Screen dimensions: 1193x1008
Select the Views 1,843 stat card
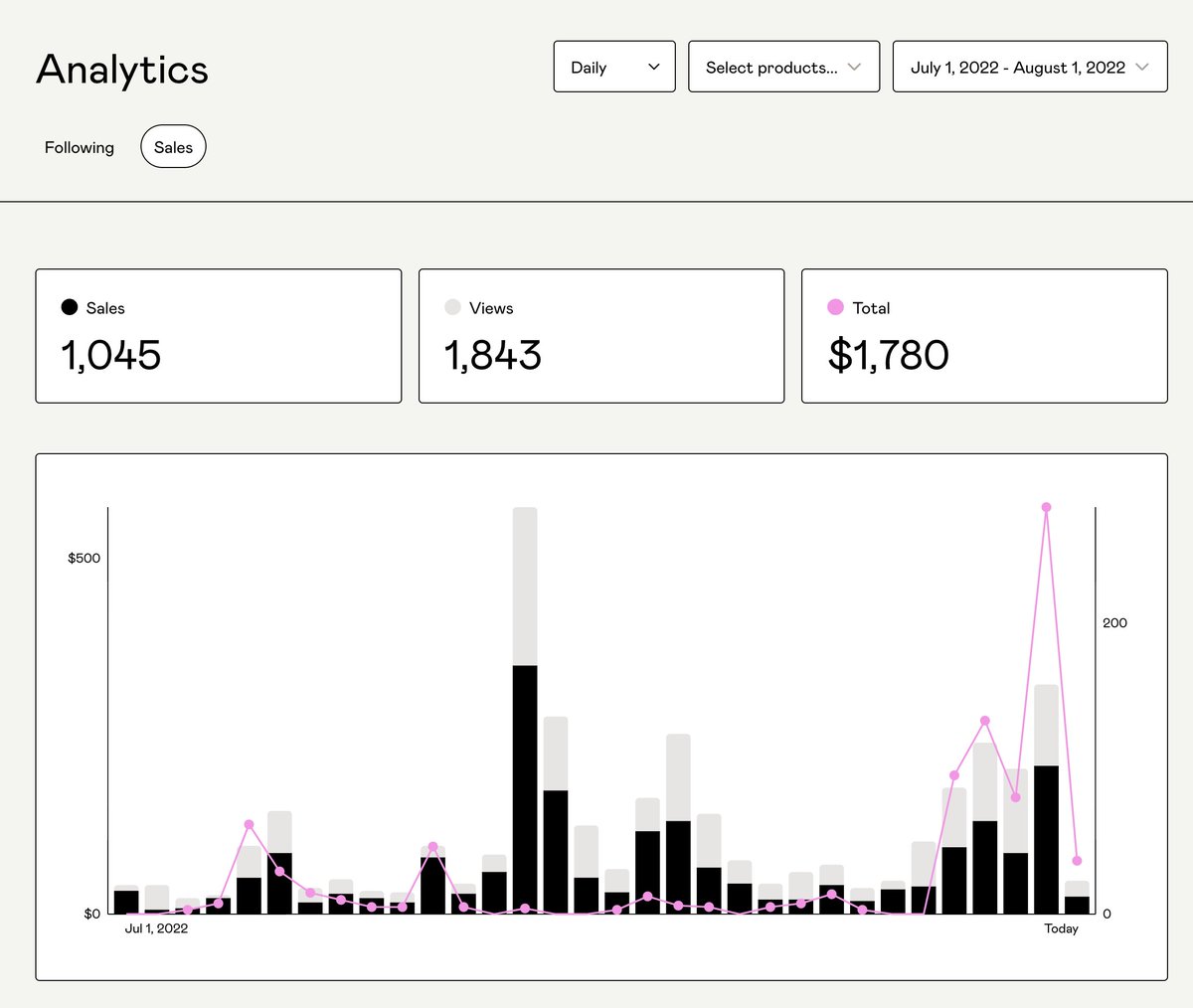[601, 336]
